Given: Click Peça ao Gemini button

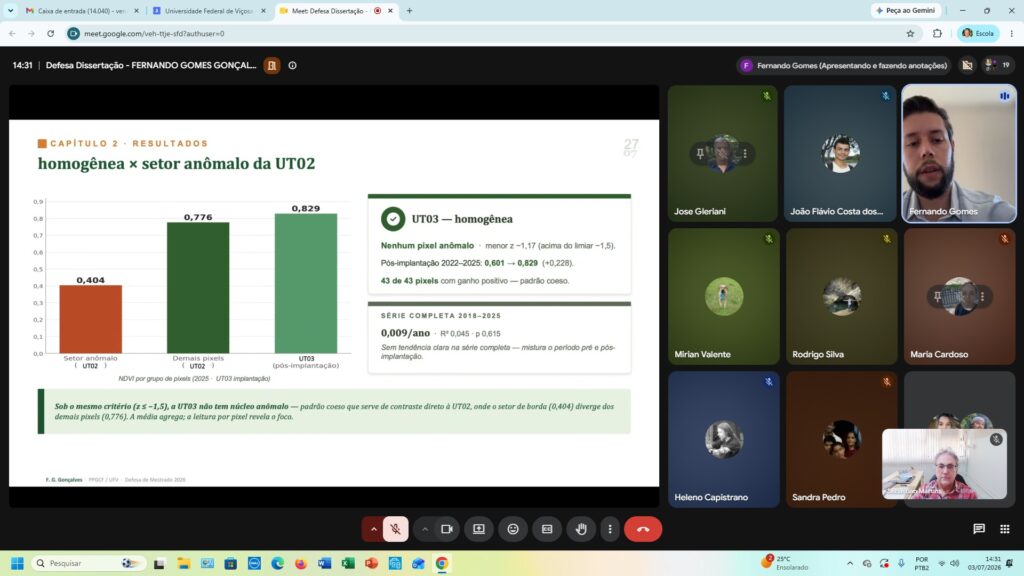Looking at the screenshot, I should [x=906, y=10].
